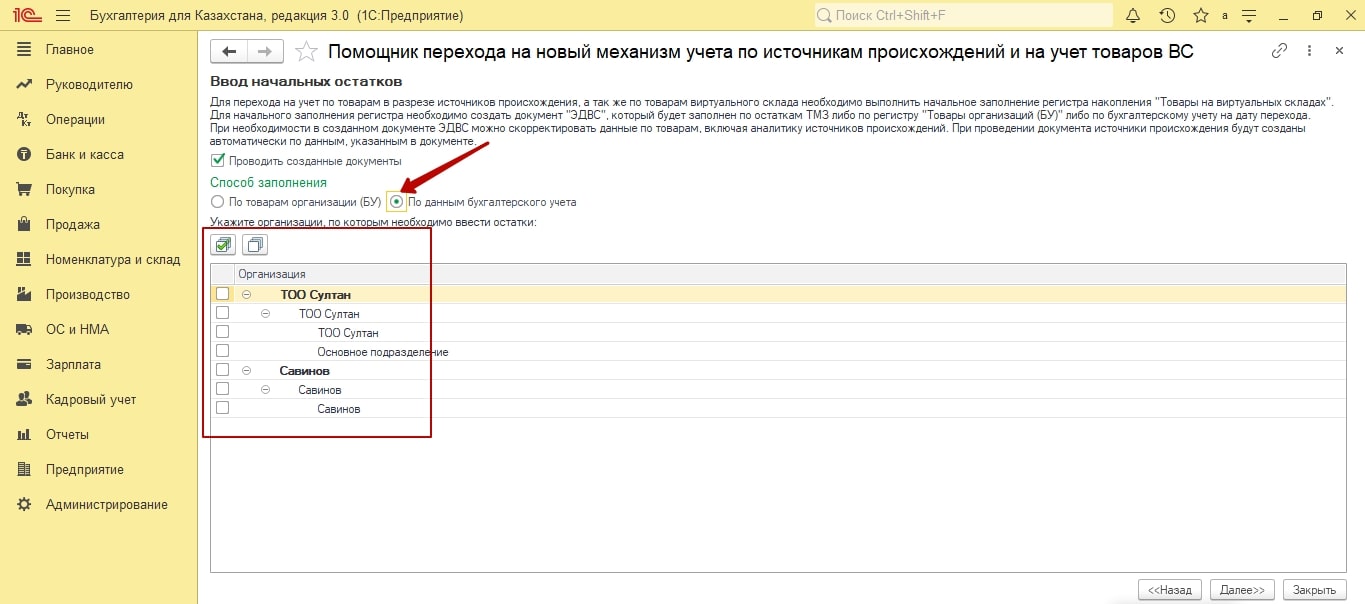1365x604 pixels.
Task: Open the history clock icon
Action: [1167, 16]
